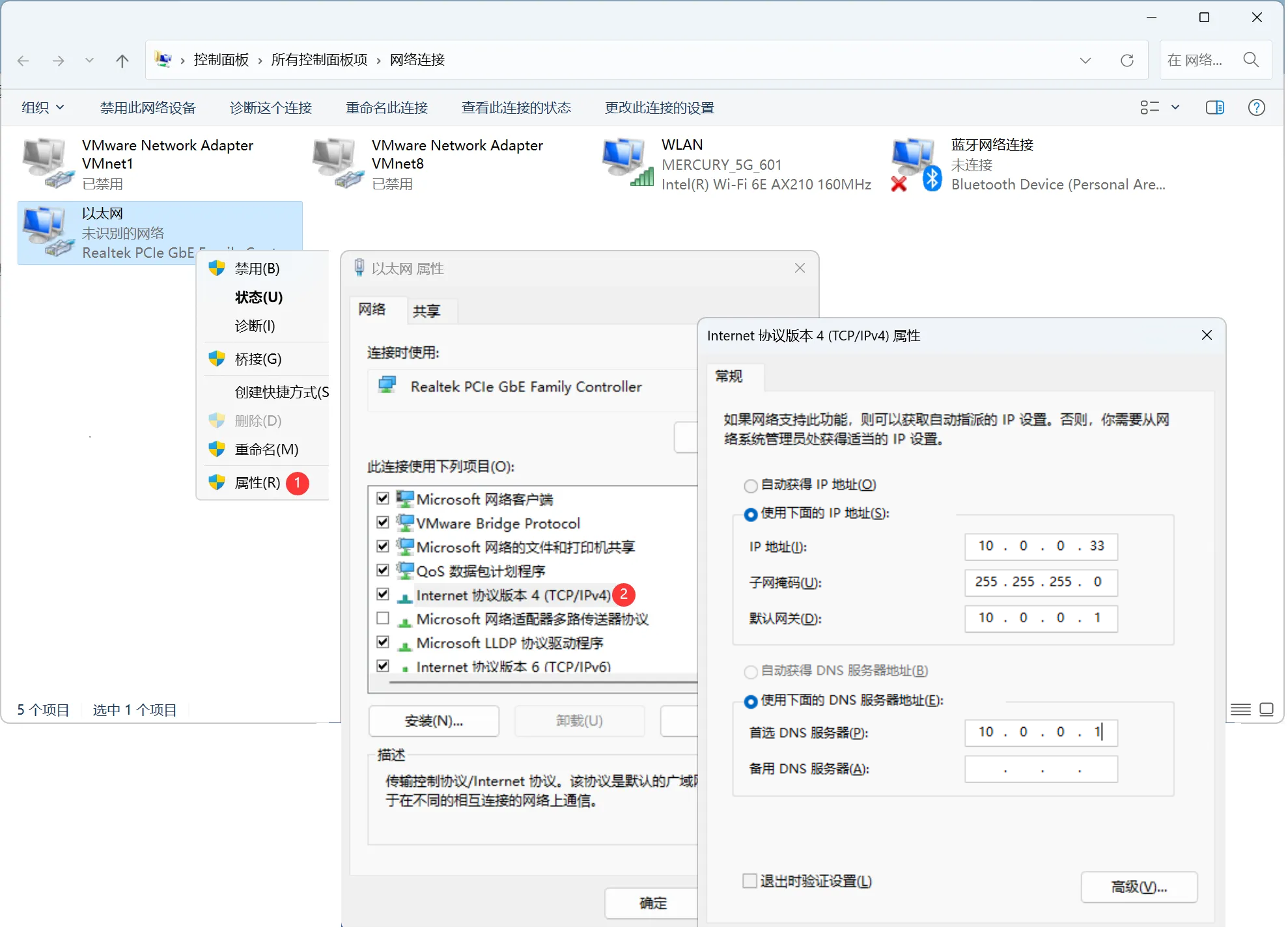Screen dimensions: 1288x936
Task: Toggle Internet 协议版本 4 (TCP/IPv4) checkbox
Action: coord(383,594)
